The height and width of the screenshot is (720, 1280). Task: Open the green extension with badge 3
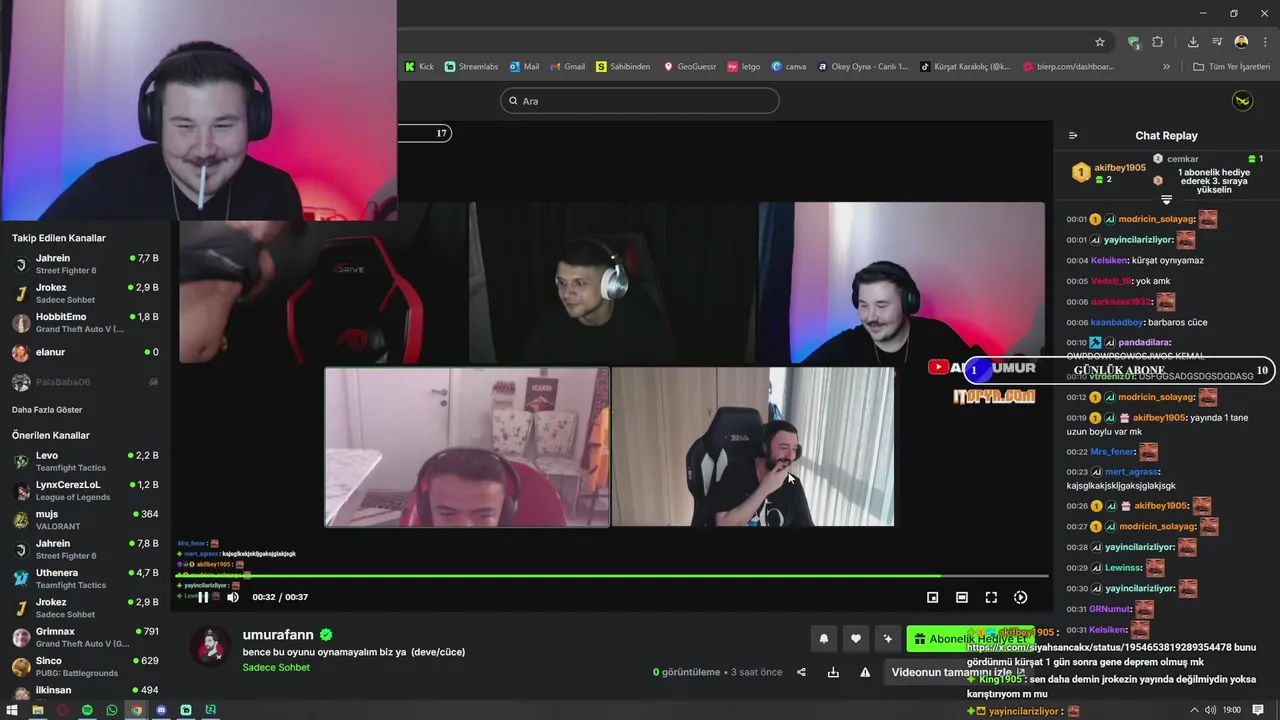(x=1133, y=42)
